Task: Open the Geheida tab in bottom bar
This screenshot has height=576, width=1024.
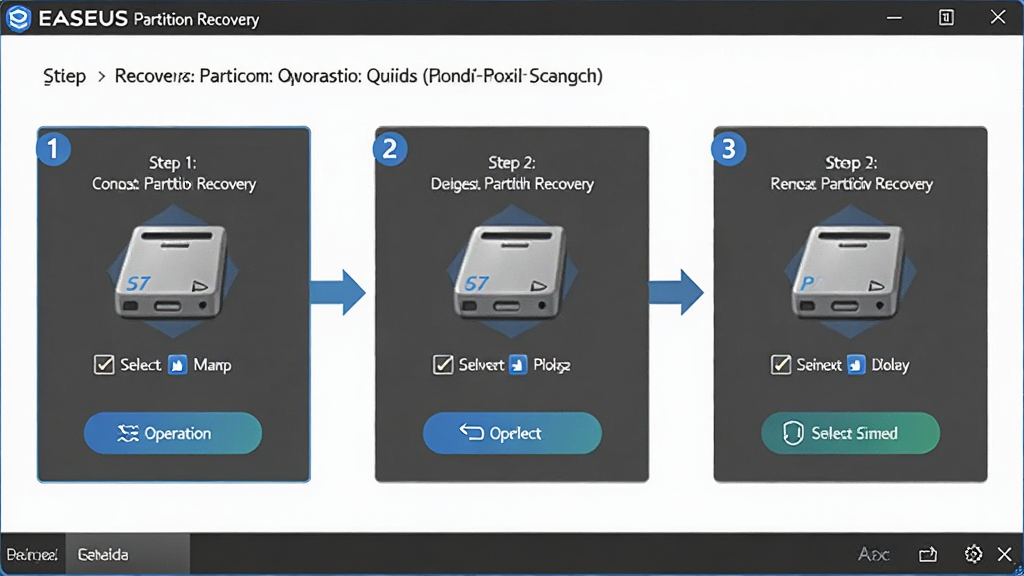Action: [x=127, y=554]
